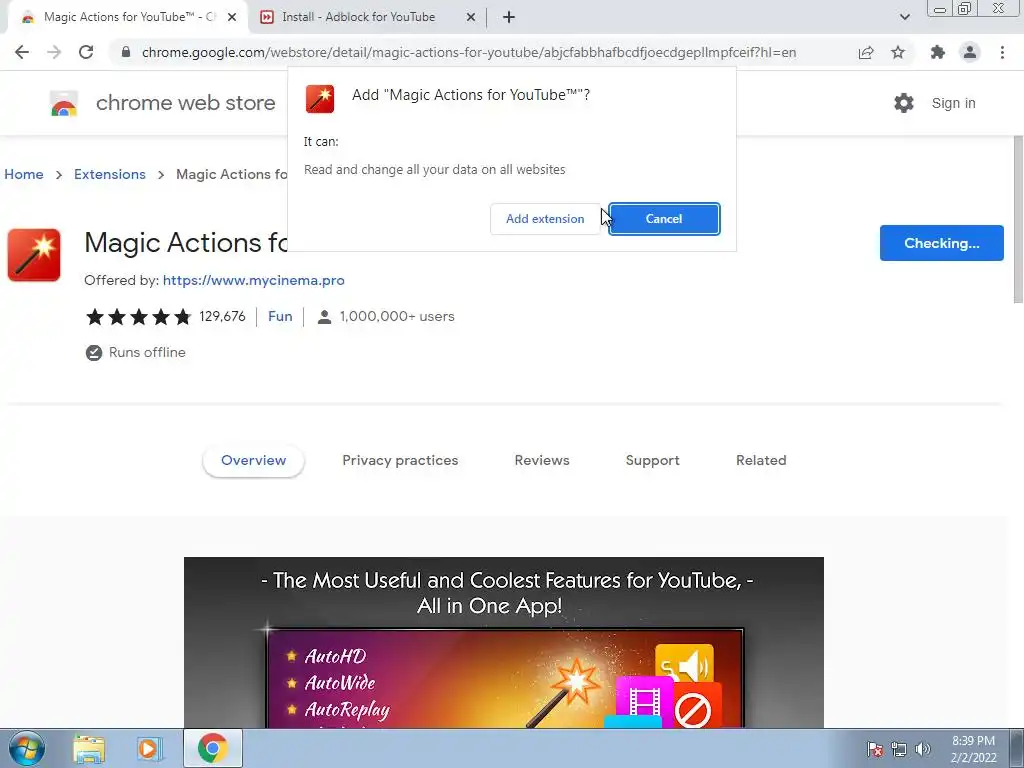Open the Support tab
This screenshot has height=768, width=1024.
click(x=652, y=460)
